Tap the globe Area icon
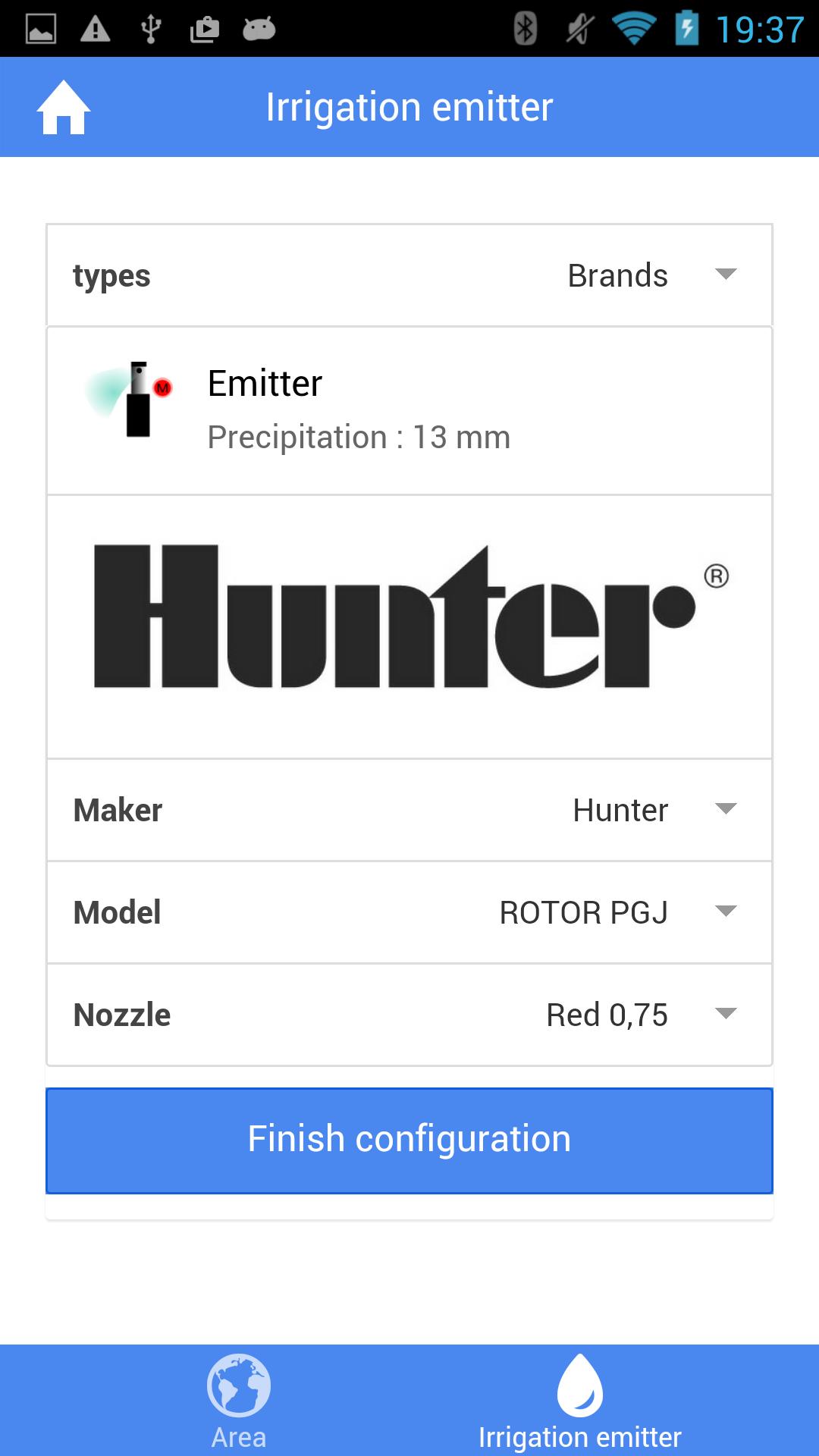Screen dimensions: 819x1456 point(239,1385)
